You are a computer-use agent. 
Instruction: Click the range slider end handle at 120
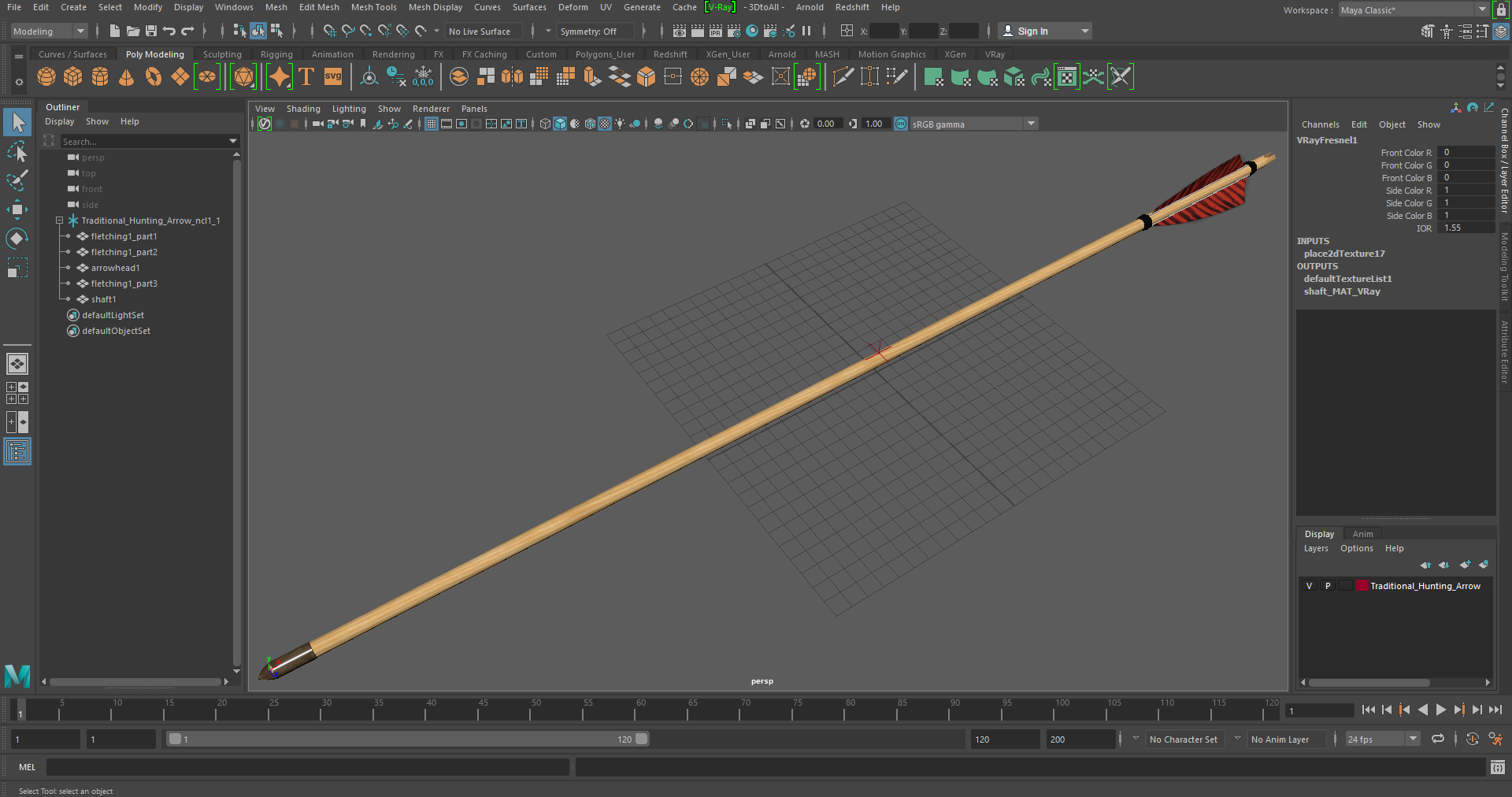(x=642, y=739)
